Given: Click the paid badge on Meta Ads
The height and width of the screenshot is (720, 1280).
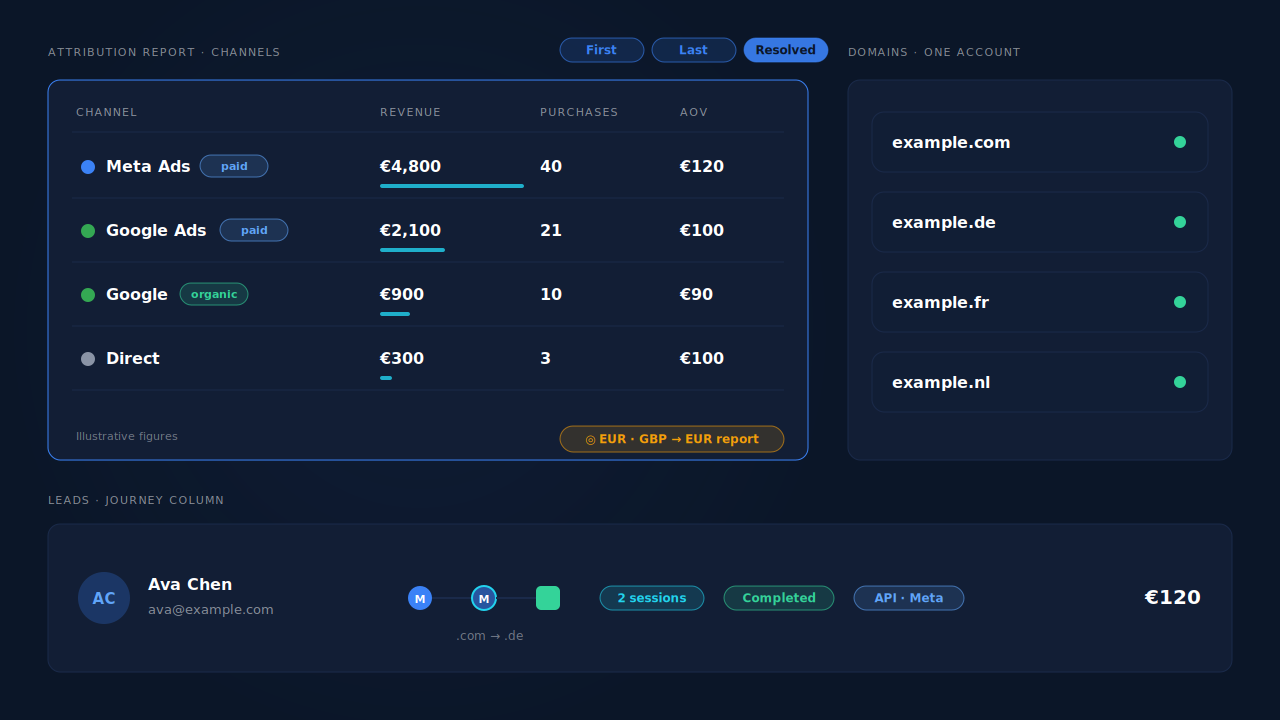Looking at the screenshot, I should click(x=234, y=166).
